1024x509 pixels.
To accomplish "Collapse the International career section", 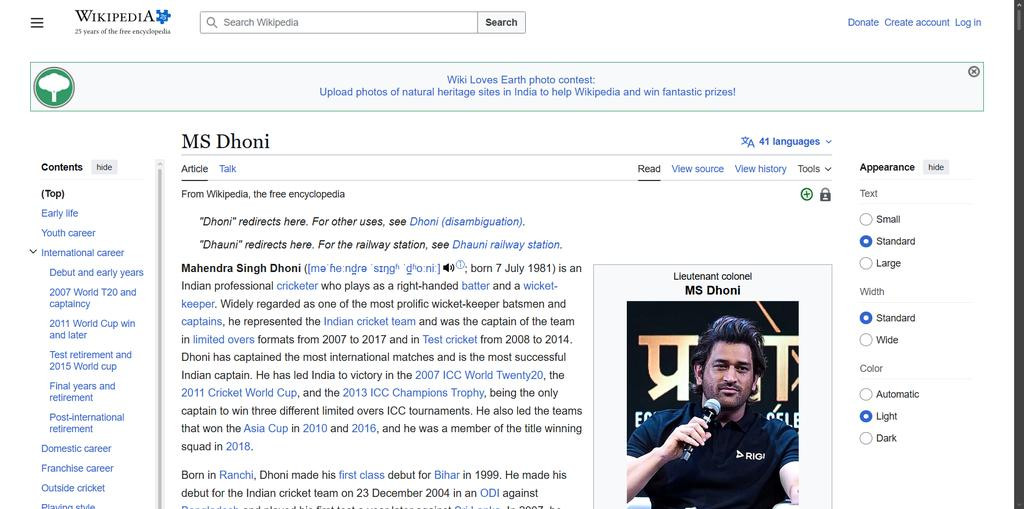I will tap(33, 252).
